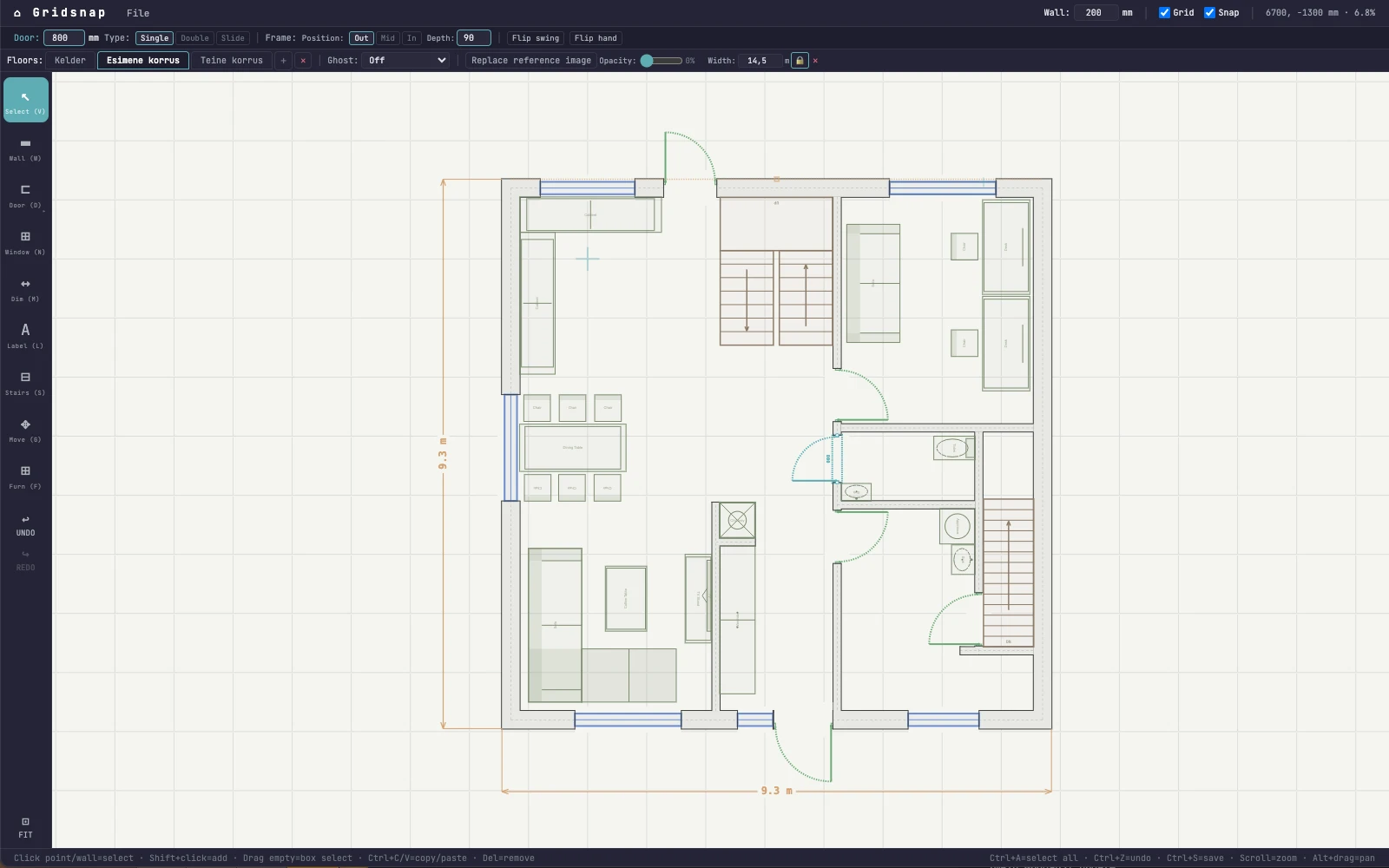The height and width of the screenshot is (868, 1389).
Task: Open the Stairs tool
Action: point(25,383)
